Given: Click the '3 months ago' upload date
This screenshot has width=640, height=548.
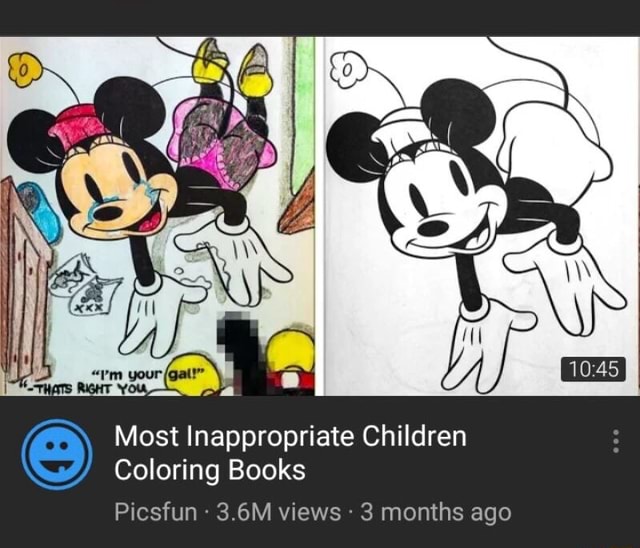Looking at the screenshot, I should (x=435, y=512).
